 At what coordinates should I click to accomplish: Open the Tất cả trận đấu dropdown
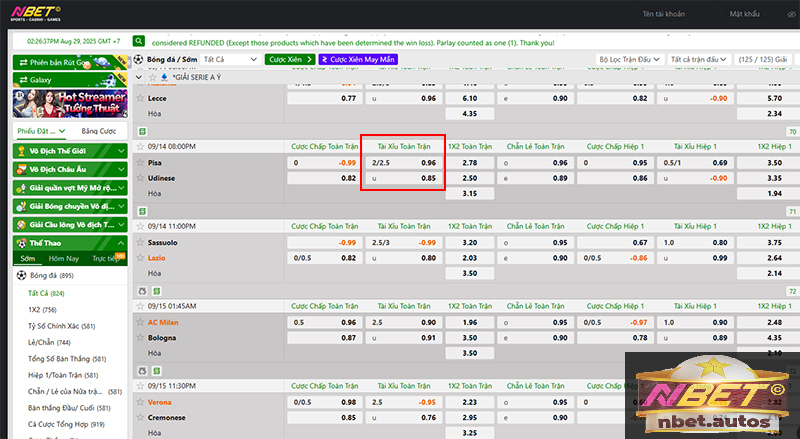(x=699, y=60)
